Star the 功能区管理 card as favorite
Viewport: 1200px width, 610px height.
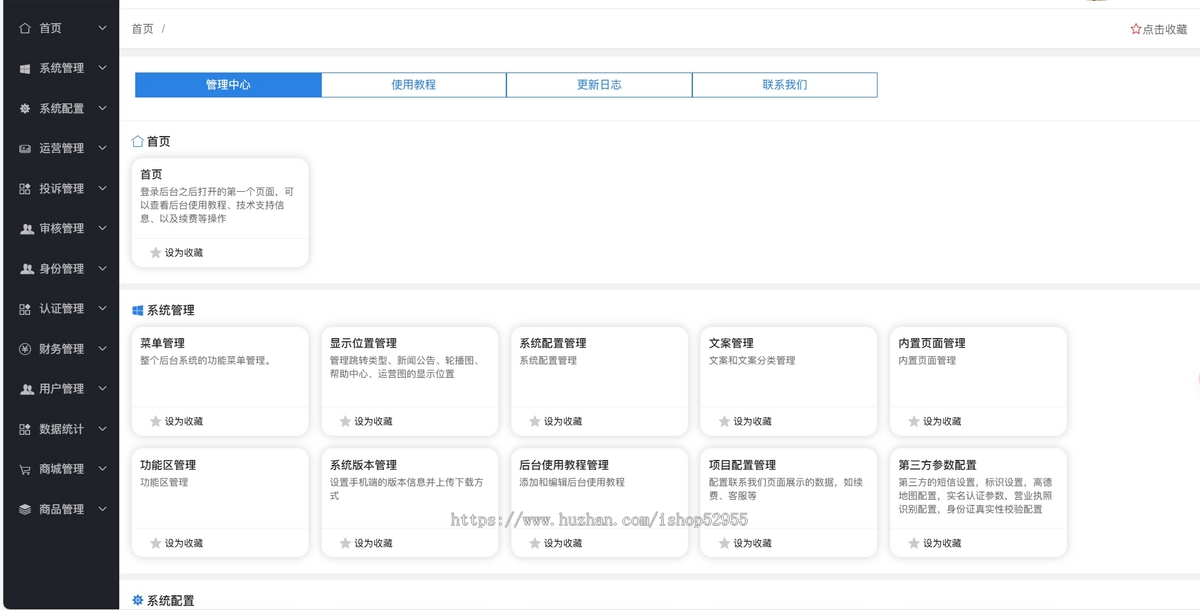(155, 543)
